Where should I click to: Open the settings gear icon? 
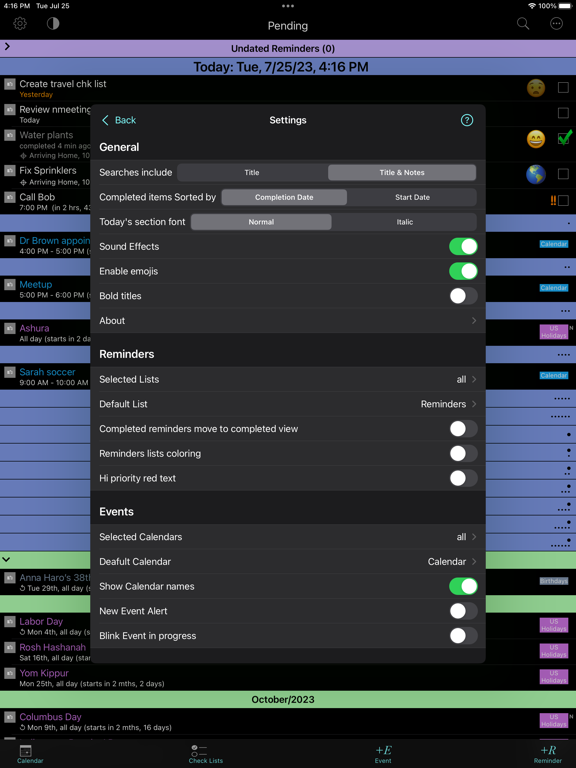coord(20,24)
